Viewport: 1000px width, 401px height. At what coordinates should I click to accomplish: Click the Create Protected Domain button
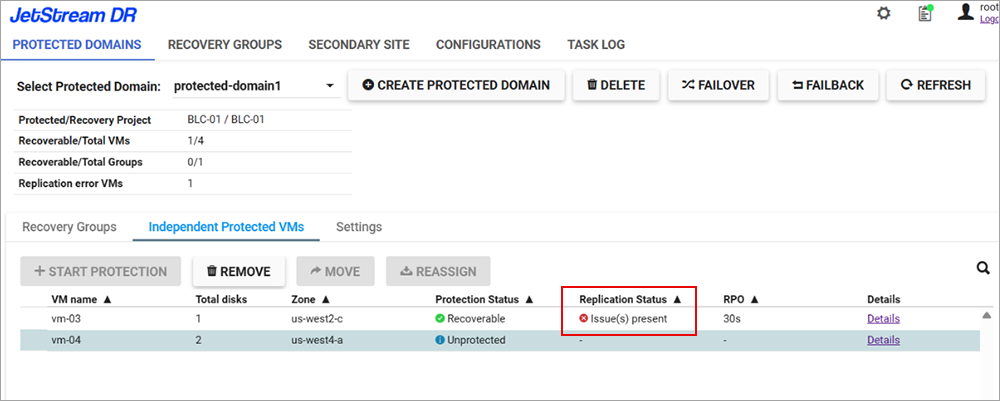[456, 85]
